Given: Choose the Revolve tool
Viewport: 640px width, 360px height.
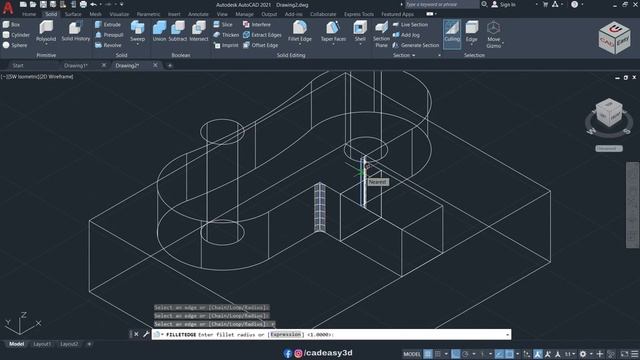Looking at the screenshot, I should click(108, 45).
